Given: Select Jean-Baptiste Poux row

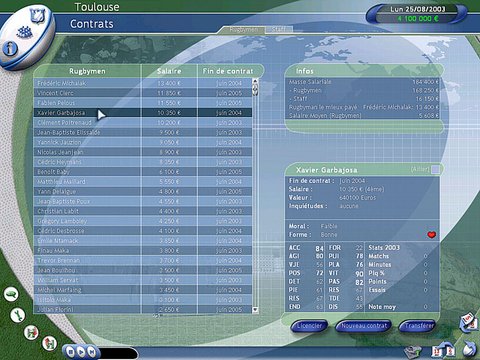Looking at the screenshot, I should tap(143, 201).
